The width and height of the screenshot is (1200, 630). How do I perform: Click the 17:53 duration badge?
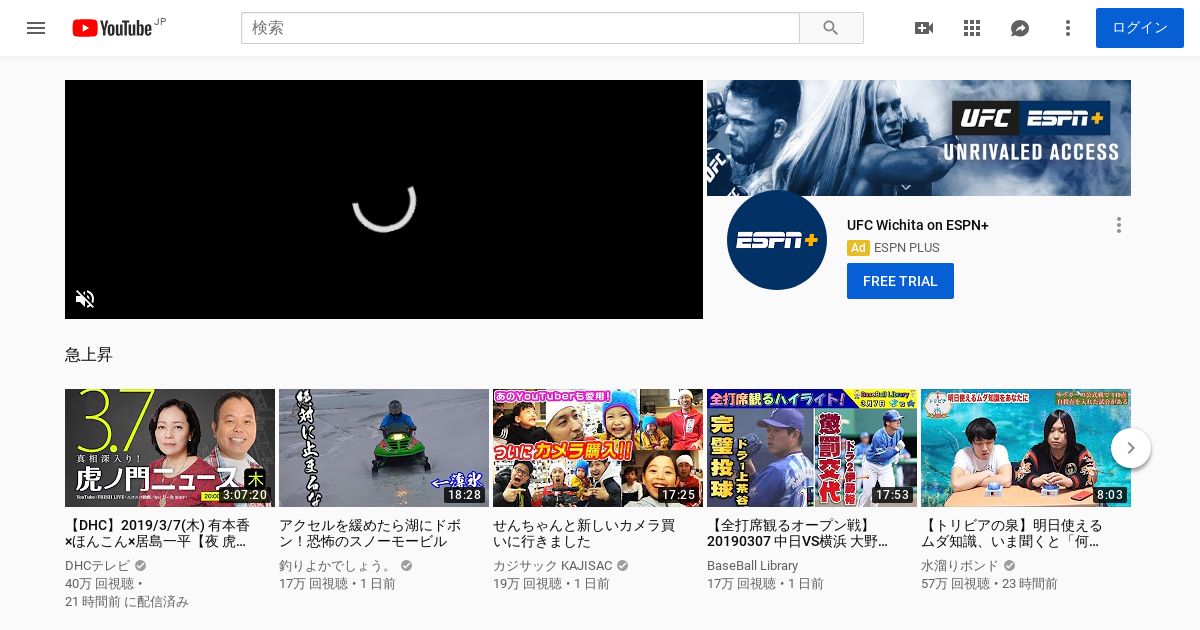[x=892, y=495]
